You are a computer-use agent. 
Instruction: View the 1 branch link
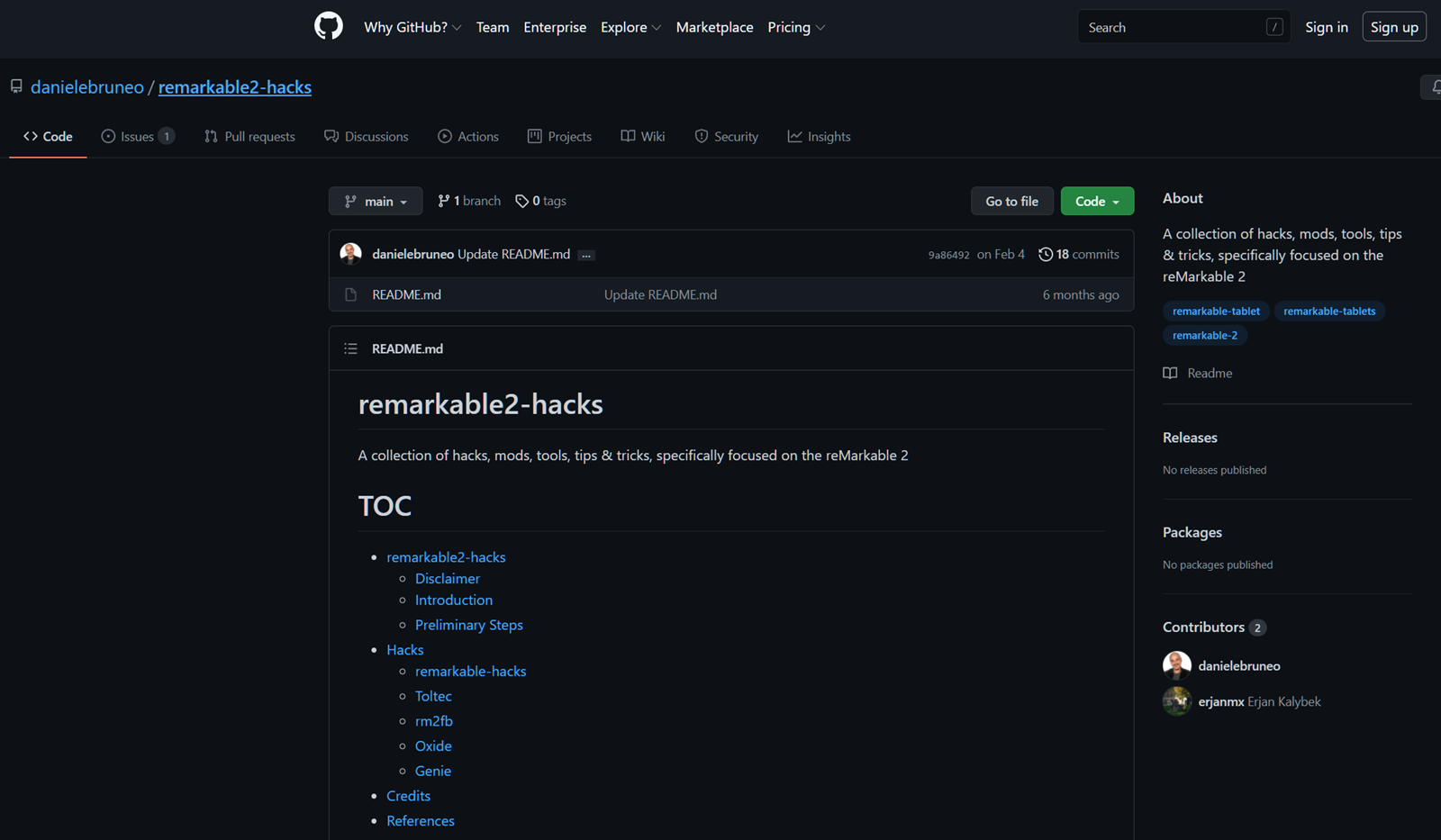pos(469,201)
